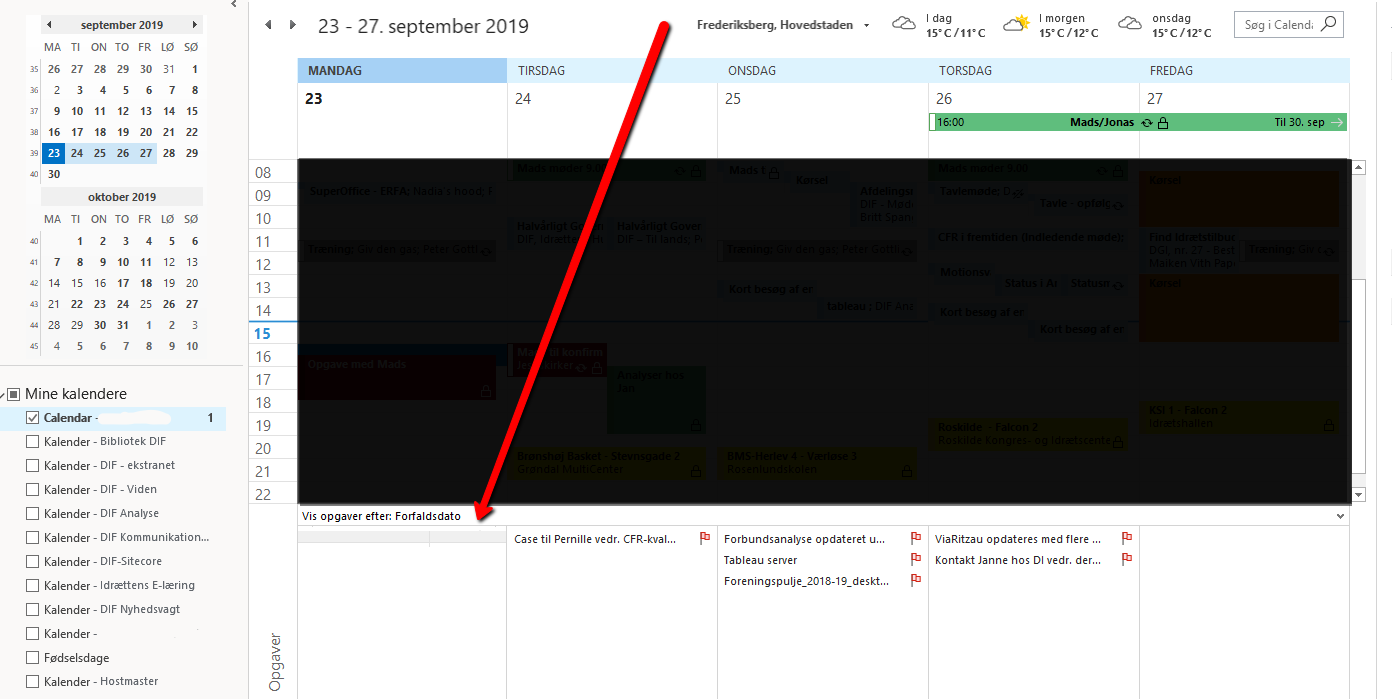Enable Kalender - DIF Analyse

pyautogui.click(x=33, y=514)
